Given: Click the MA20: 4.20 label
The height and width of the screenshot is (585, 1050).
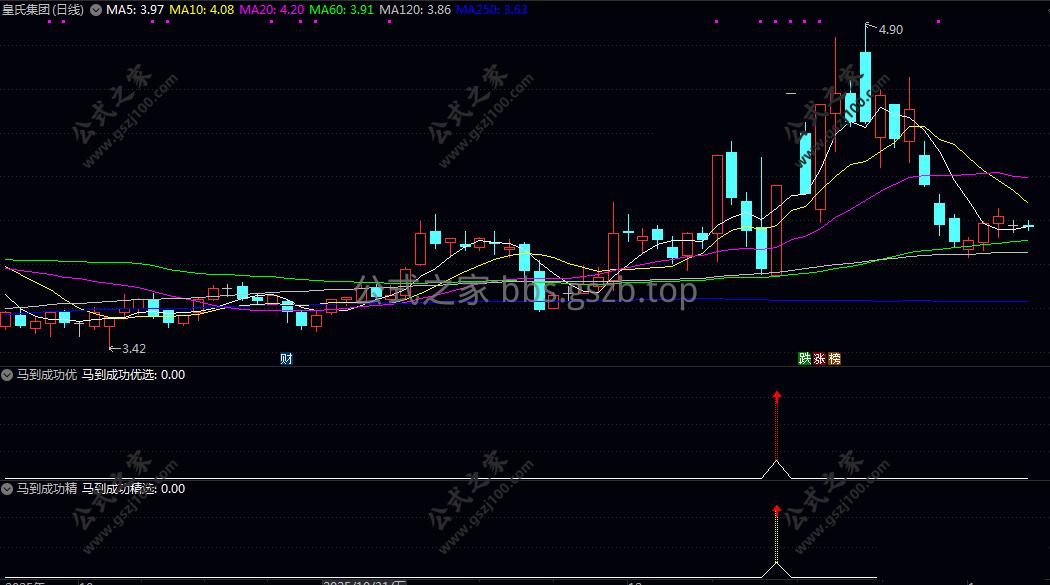Looking at the screenshot, I should (271, 10).
